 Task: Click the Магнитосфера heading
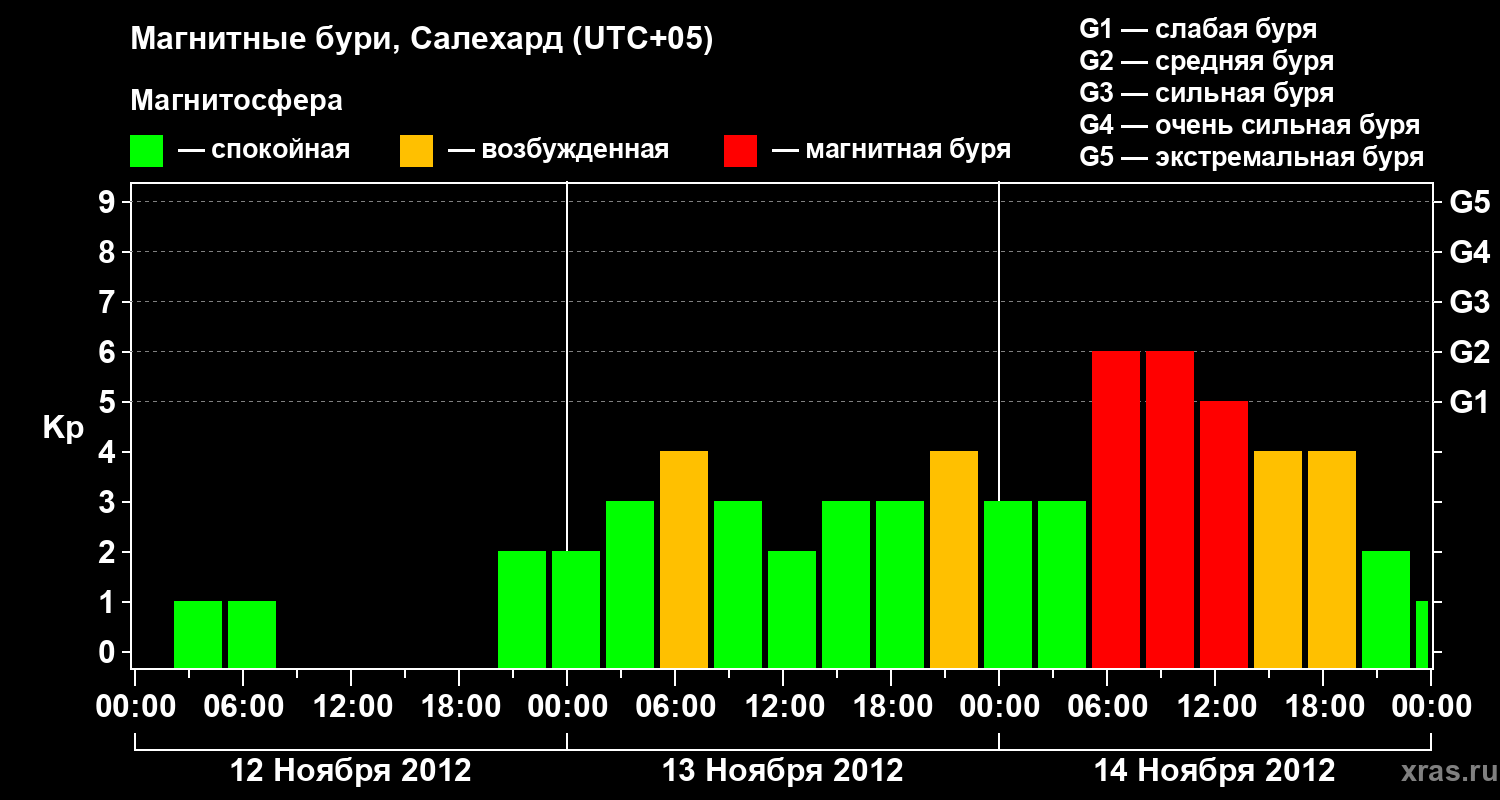coord(236,101)
